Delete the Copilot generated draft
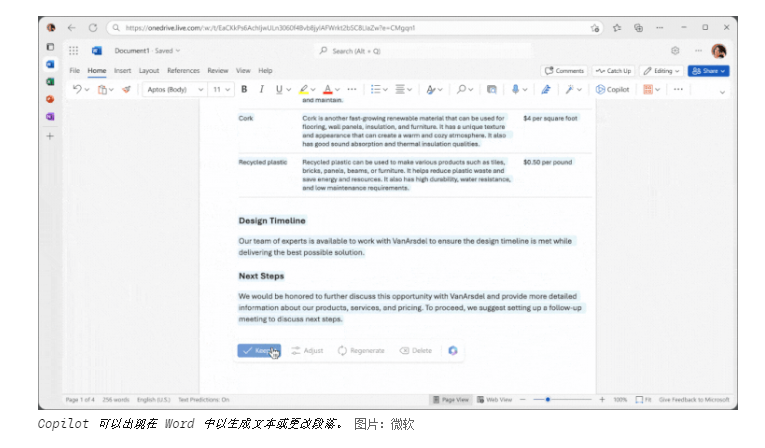Viewport: 765px width, 448px height. 416,350
